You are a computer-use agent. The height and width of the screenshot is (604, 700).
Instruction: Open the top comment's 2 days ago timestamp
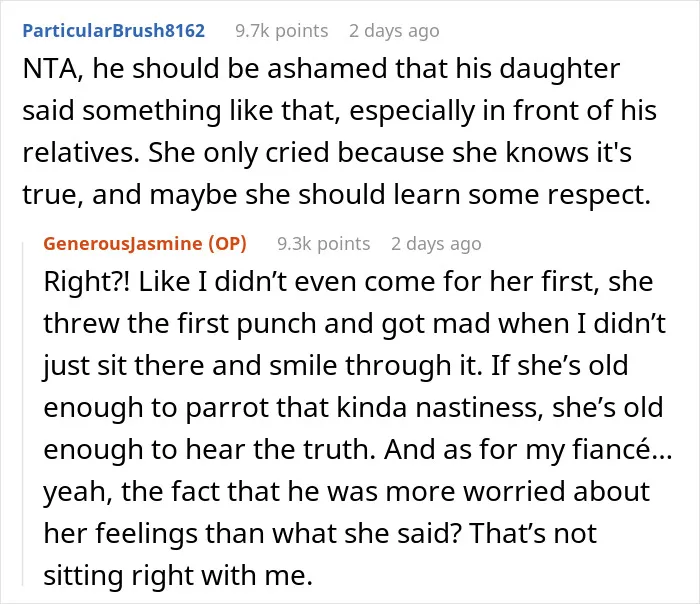click(x=394, y=31)
